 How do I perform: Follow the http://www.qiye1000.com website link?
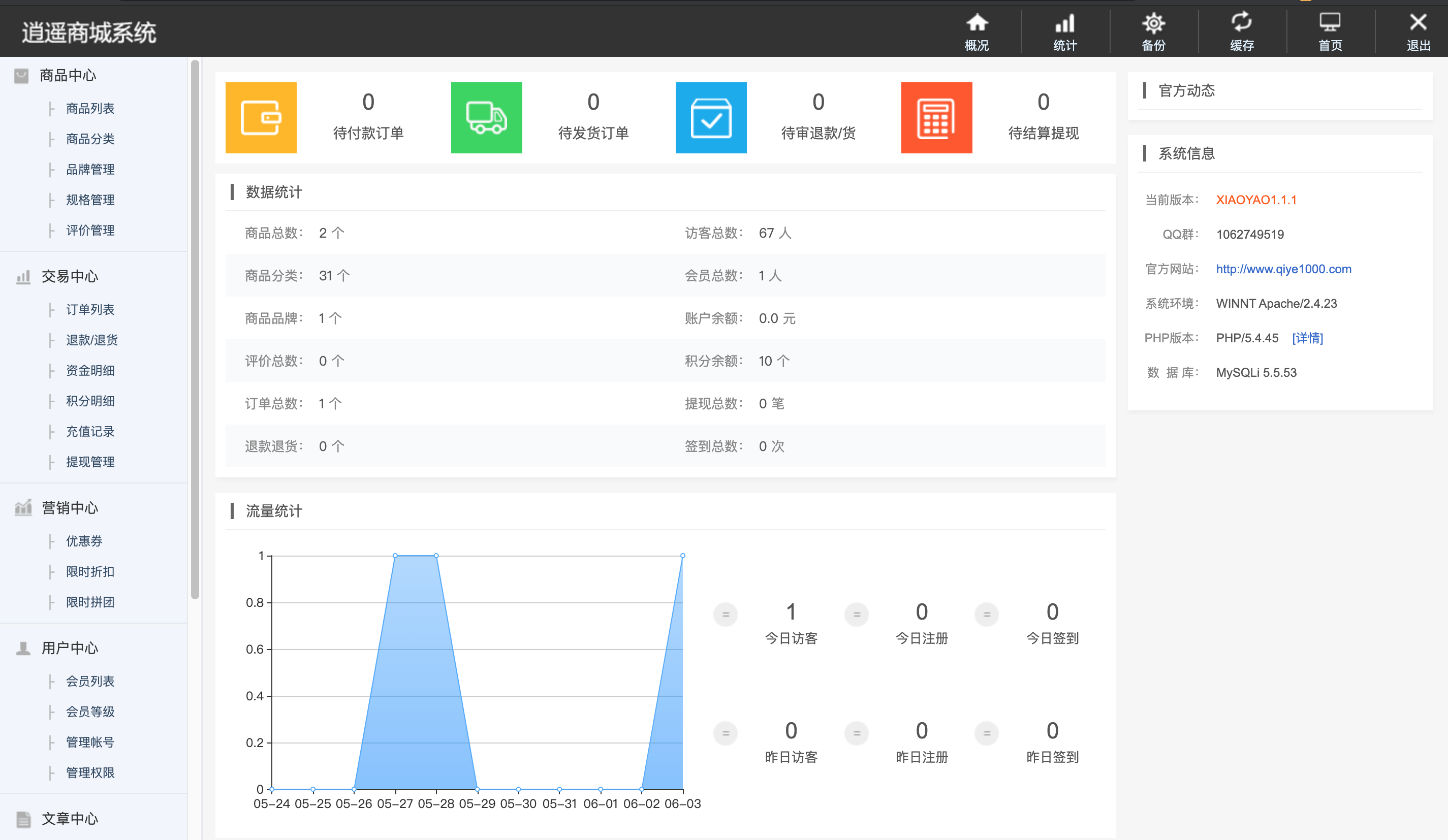1284,269
